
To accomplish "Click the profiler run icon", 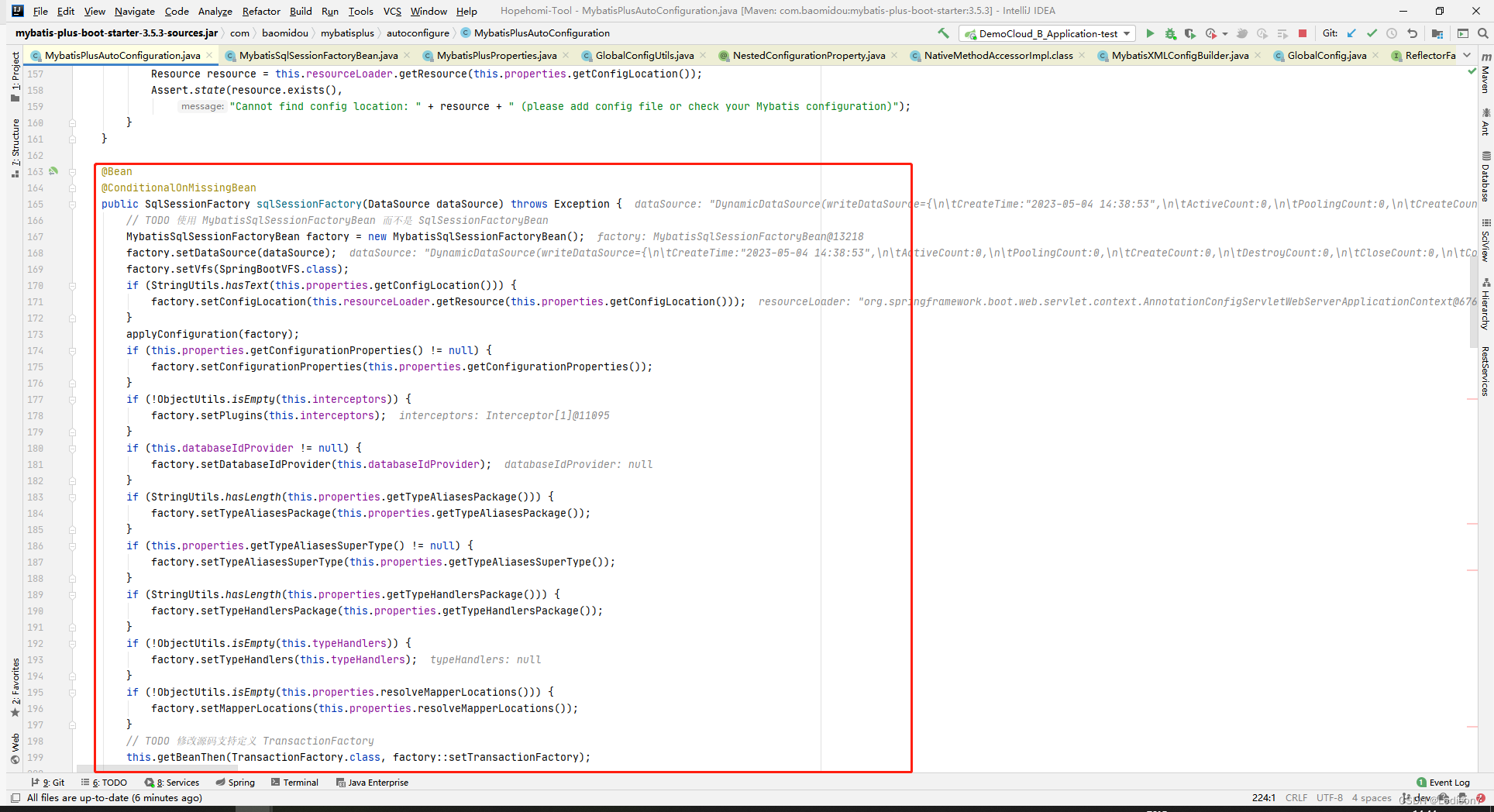I will click(x=1210, y=33).
